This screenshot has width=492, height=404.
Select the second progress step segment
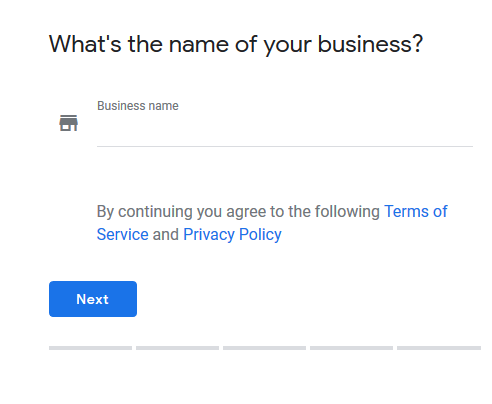pos(177,348)
